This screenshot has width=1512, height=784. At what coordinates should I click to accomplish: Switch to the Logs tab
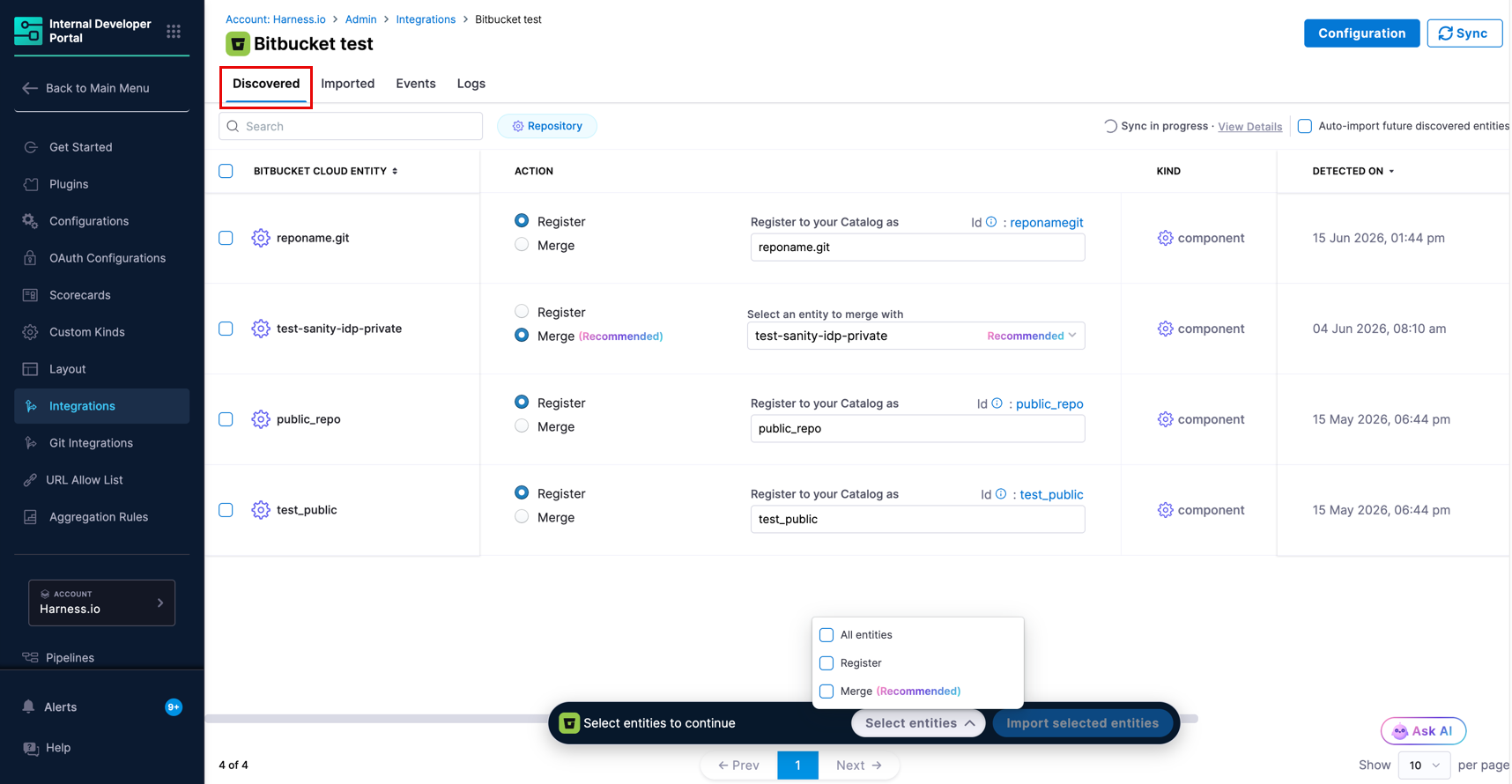point(471,84)
